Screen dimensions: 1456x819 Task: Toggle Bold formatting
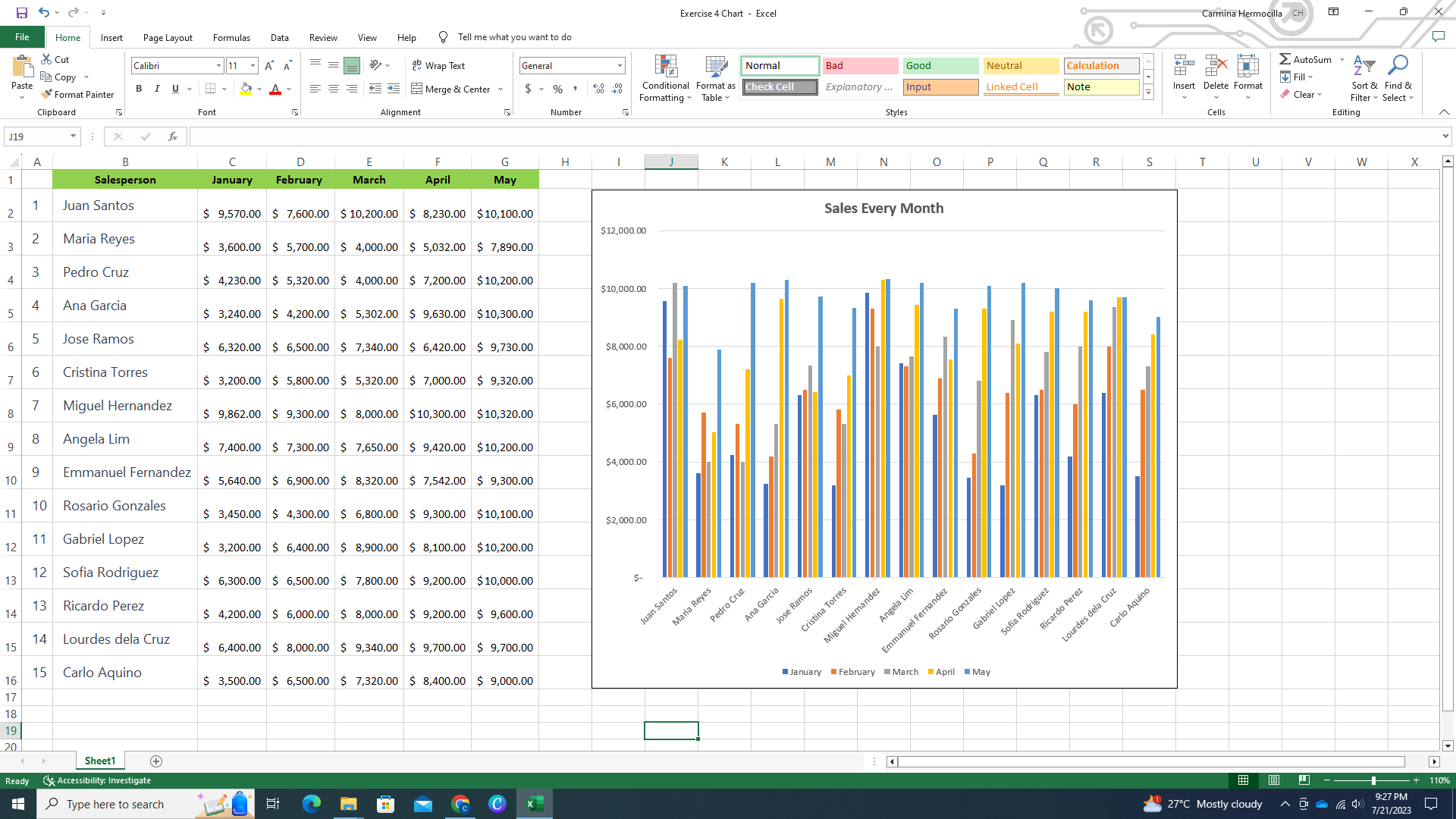[x=139, y=89]
